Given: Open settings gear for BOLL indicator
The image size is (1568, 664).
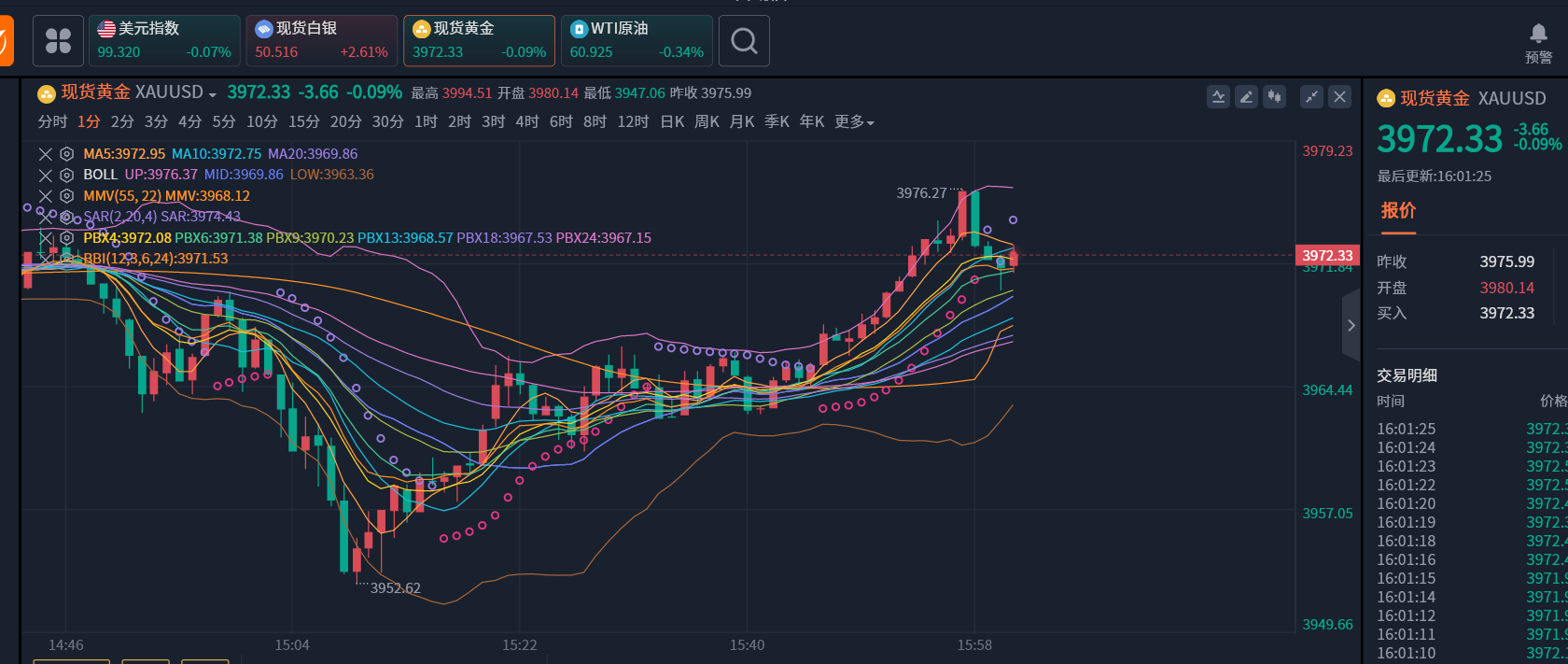Looking at the screenshot, I should point(66,175).
